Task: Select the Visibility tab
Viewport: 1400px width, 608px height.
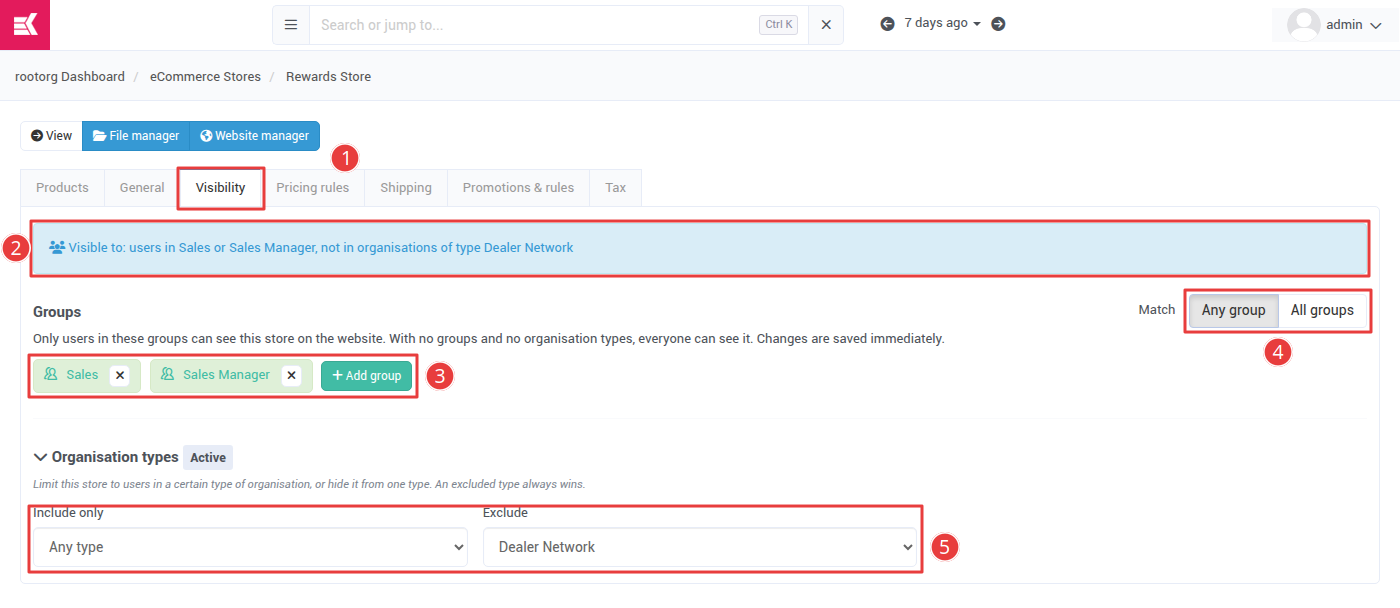Action: (x=221, y=188)
